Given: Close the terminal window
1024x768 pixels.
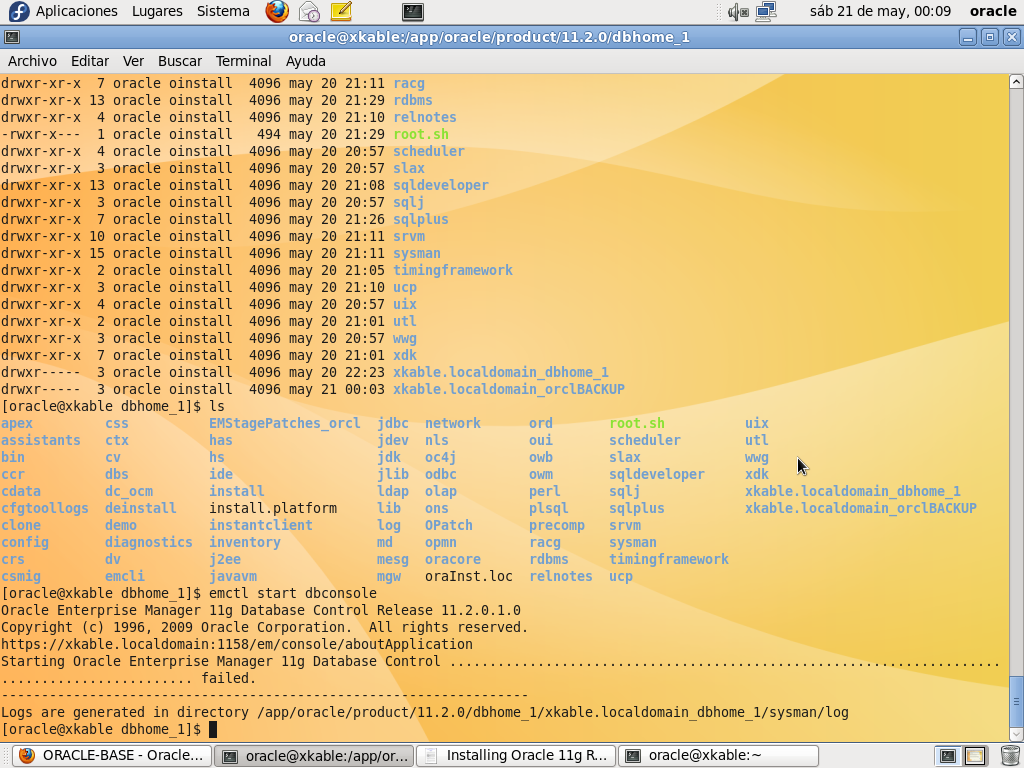Looking at the screenshot, I should (1011, 37).
